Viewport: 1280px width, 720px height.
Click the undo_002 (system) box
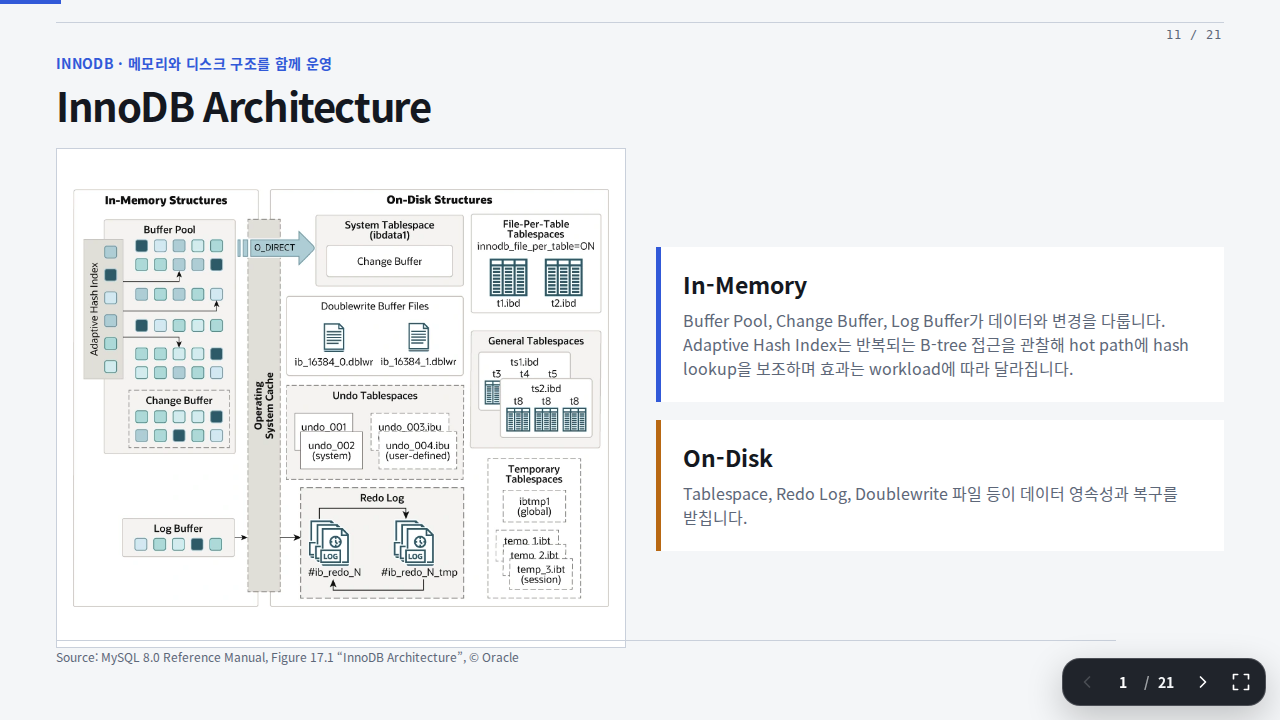click(331, 450)
